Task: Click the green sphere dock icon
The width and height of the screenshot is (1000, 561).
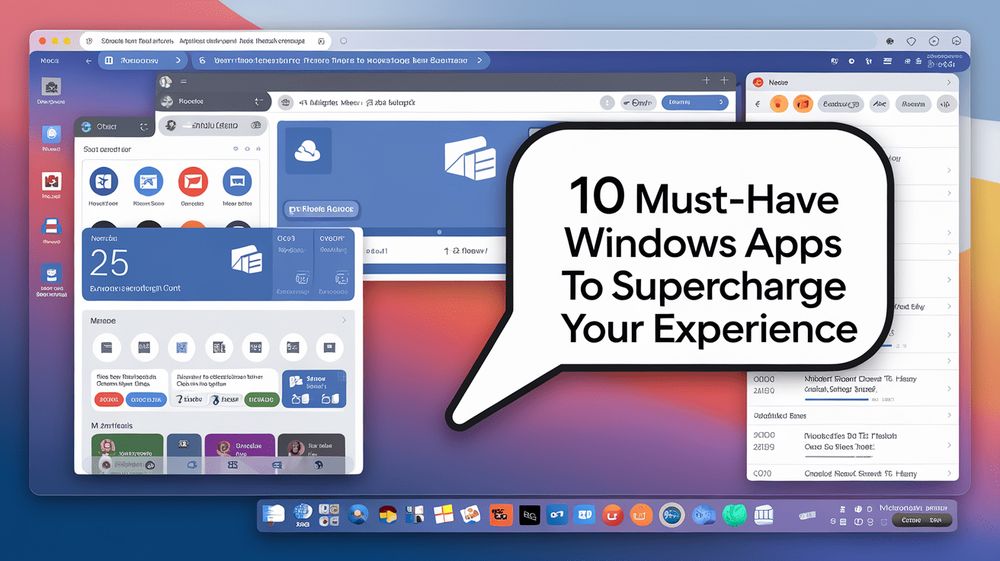Action: (734, 514)
